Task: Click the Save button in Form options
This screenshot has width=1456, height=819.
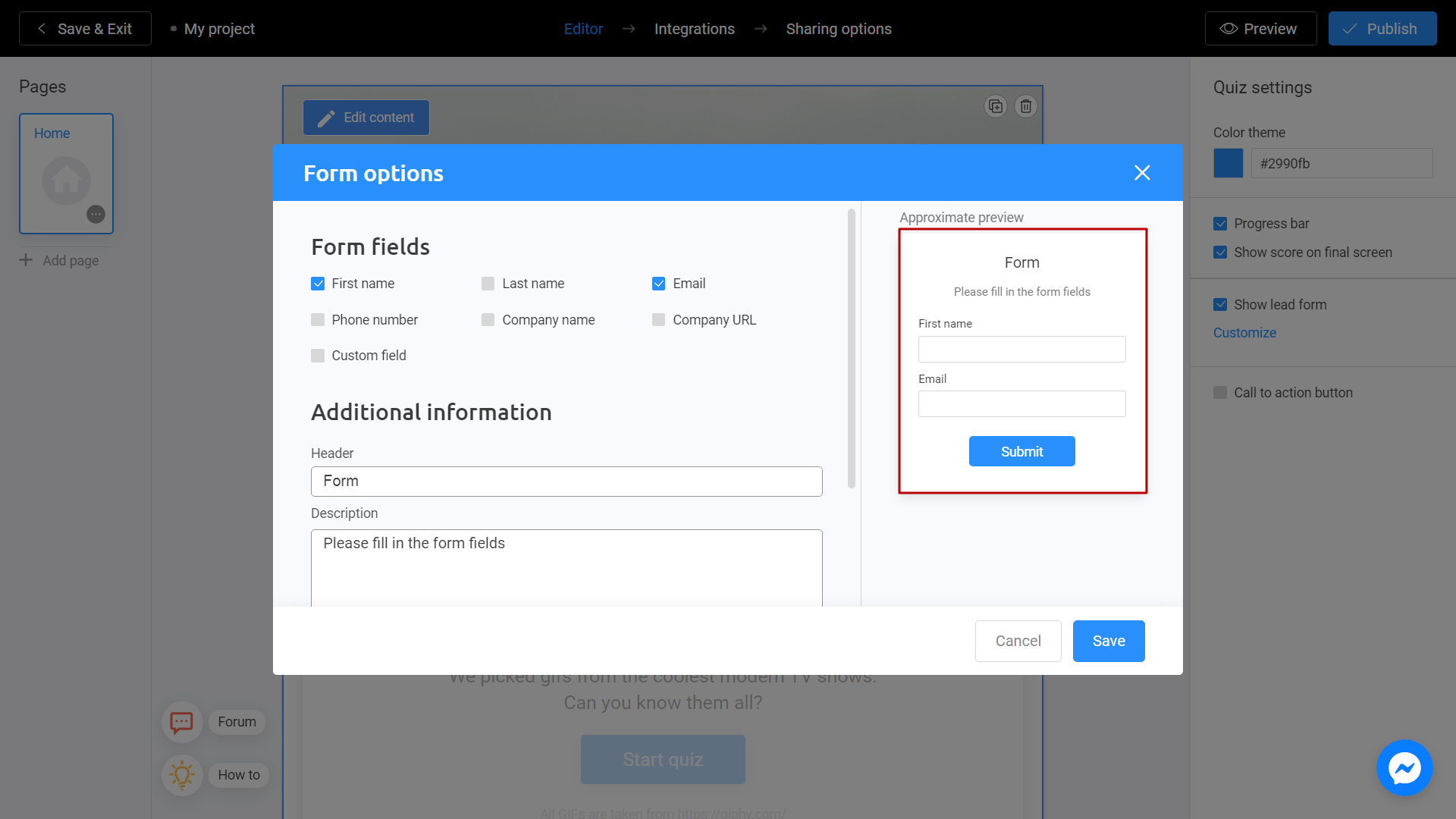Action: pos(1109,641)
